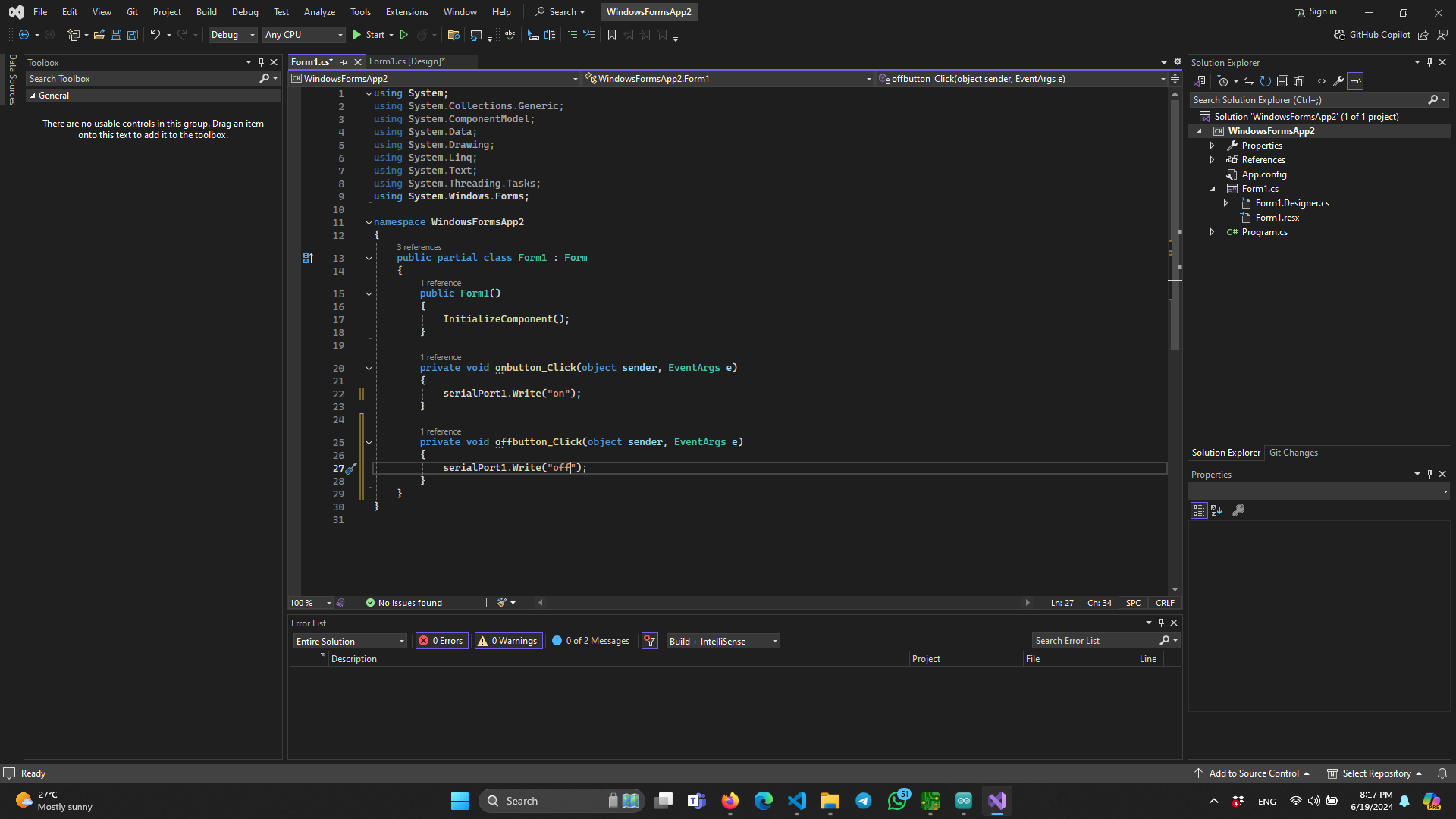Screen dimensions: 1456x819
Task: Expand the Program.cs node
Action: [1212, 232]
